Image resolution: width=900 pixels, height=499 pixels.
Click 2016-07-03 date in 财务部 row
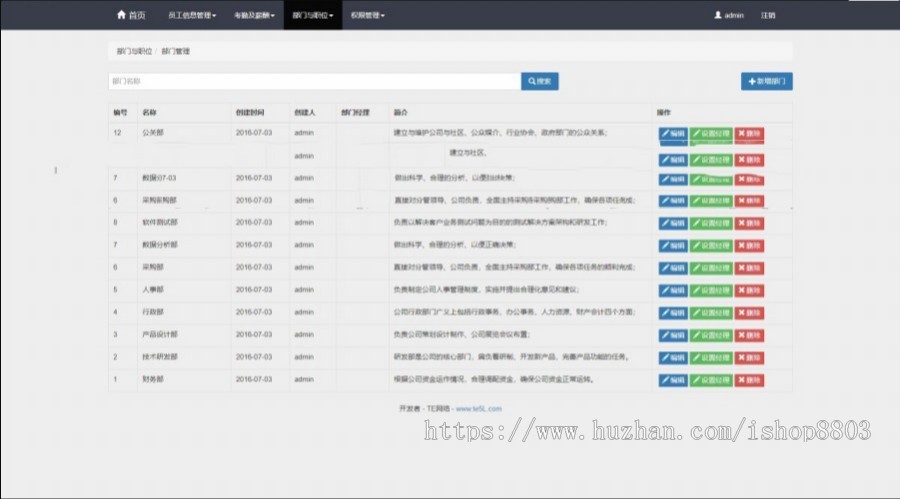coord(254,379)
